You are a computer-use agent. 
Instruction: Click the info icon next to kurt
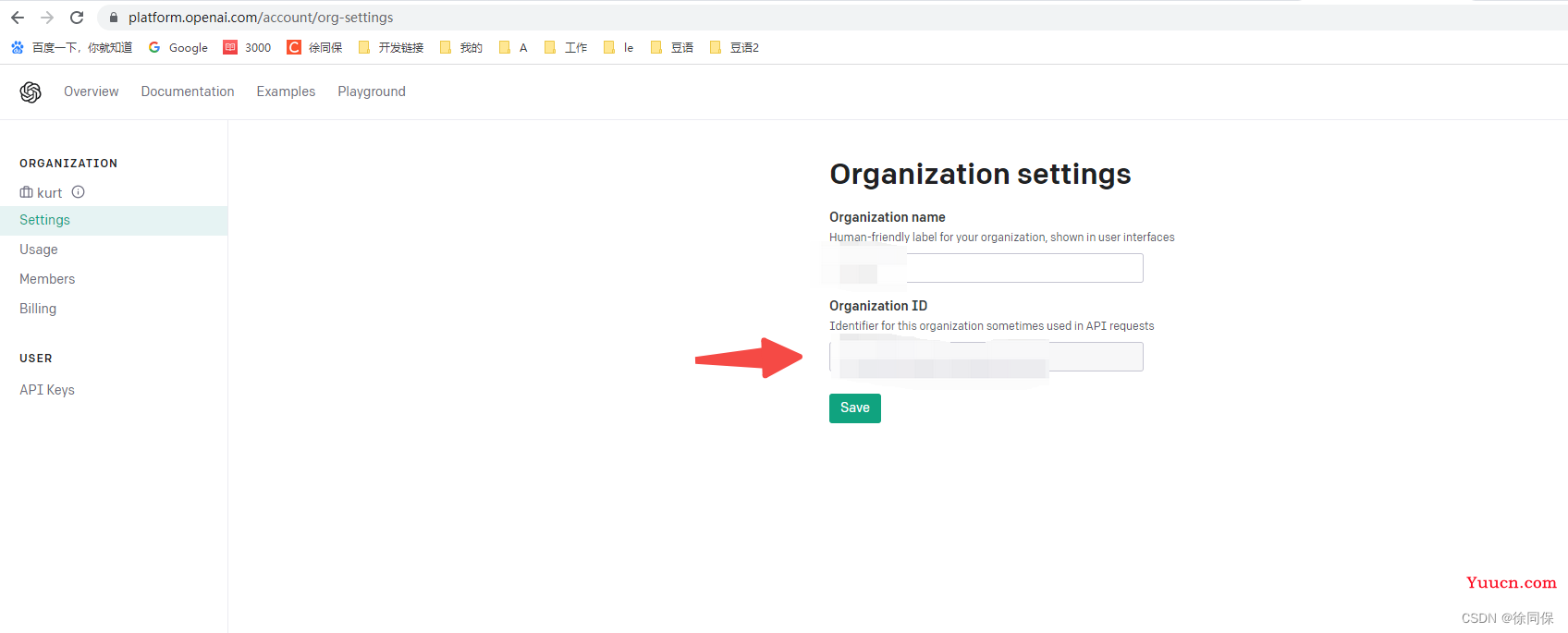tap(79, 192)
